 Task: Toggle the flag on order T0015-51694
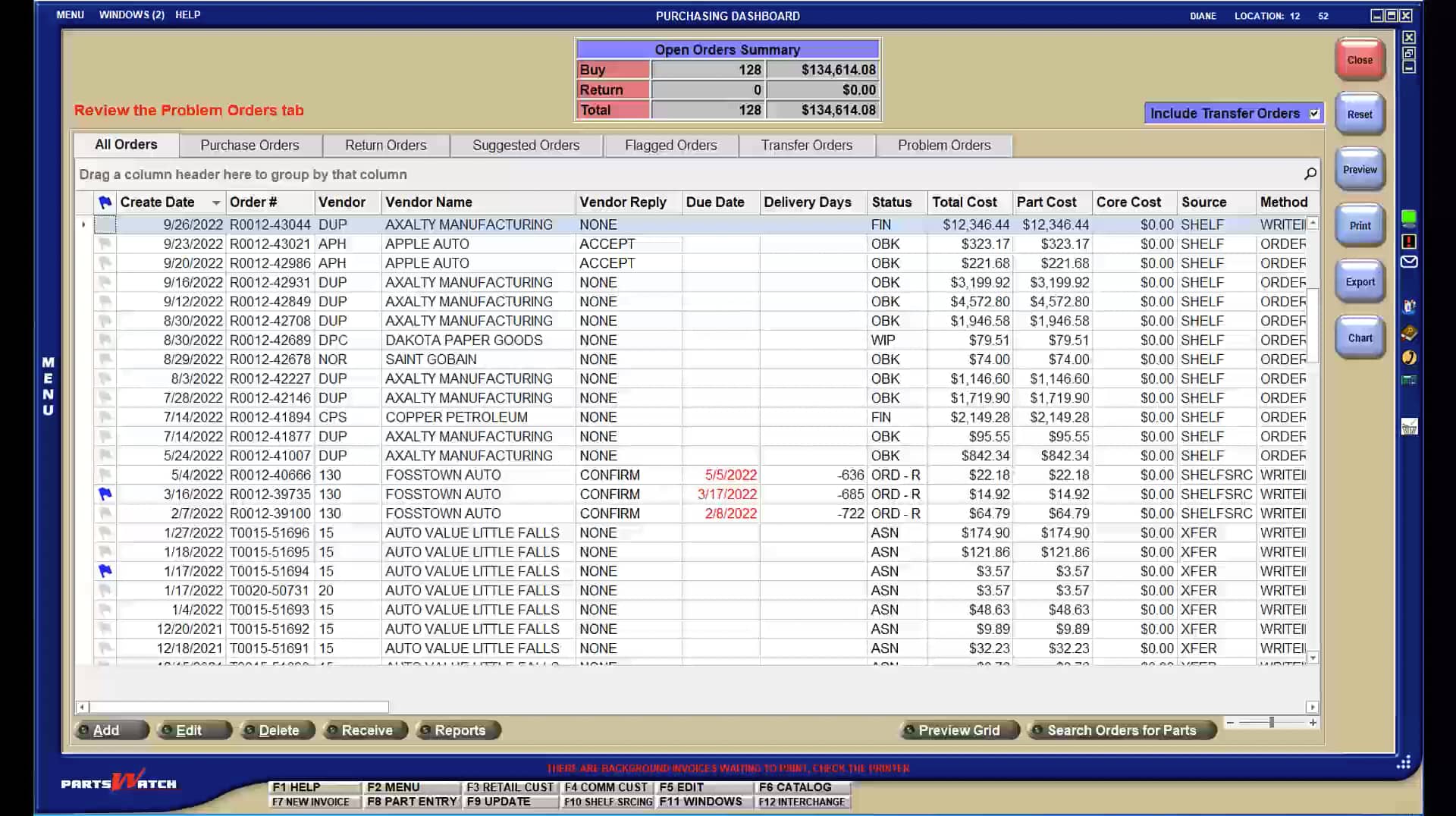point(106,571)
